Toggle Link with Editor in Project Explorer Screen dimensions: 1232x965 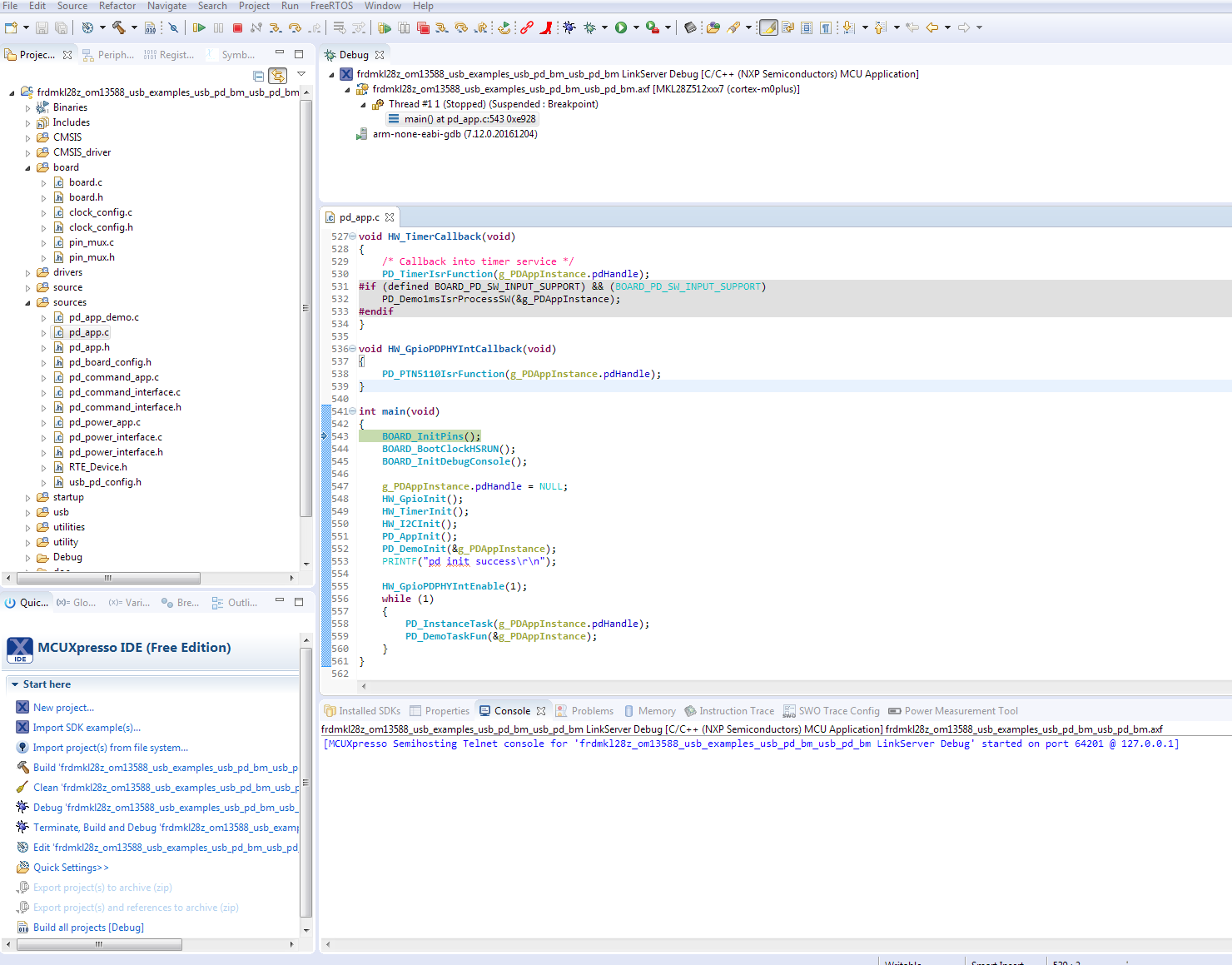[x=277, y=76]
